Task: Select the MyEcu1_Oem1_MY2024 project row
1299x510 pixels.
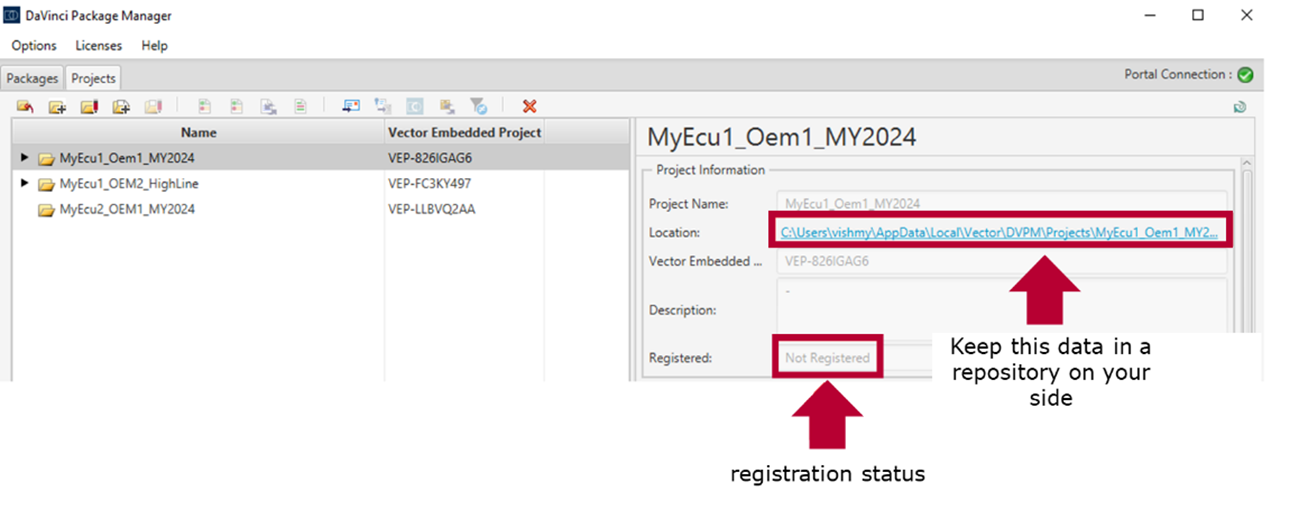Action: click(320, 158)
